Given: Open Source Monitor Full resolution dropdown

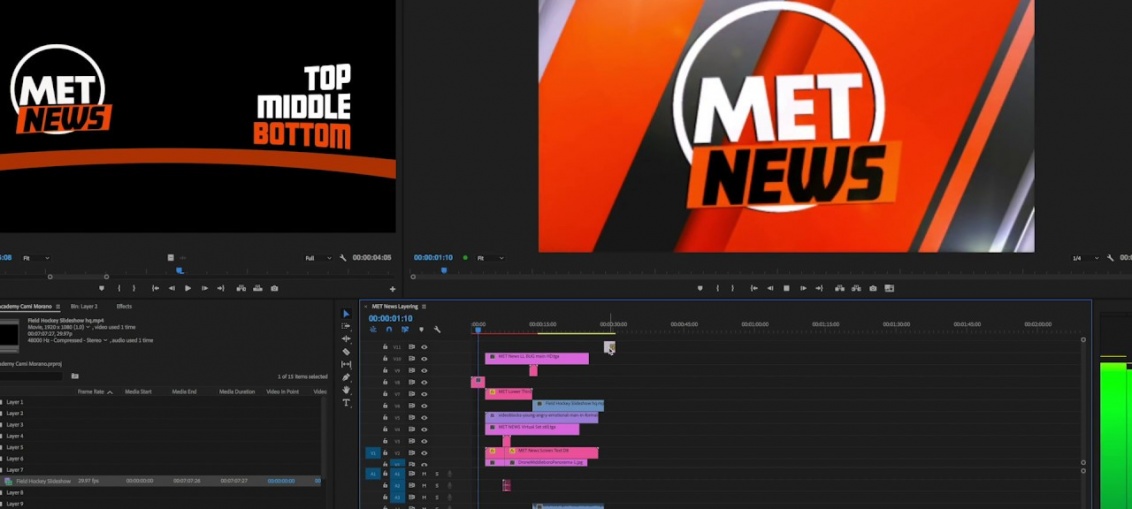Looking at the screenshot, I should pos(318,258).
